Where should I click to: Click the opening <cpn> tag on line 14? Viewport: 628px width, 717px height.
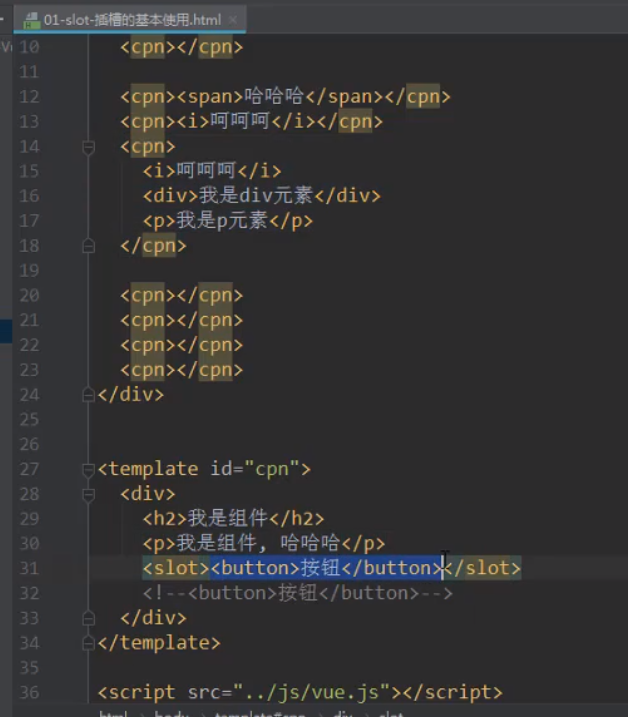[148, 147]
